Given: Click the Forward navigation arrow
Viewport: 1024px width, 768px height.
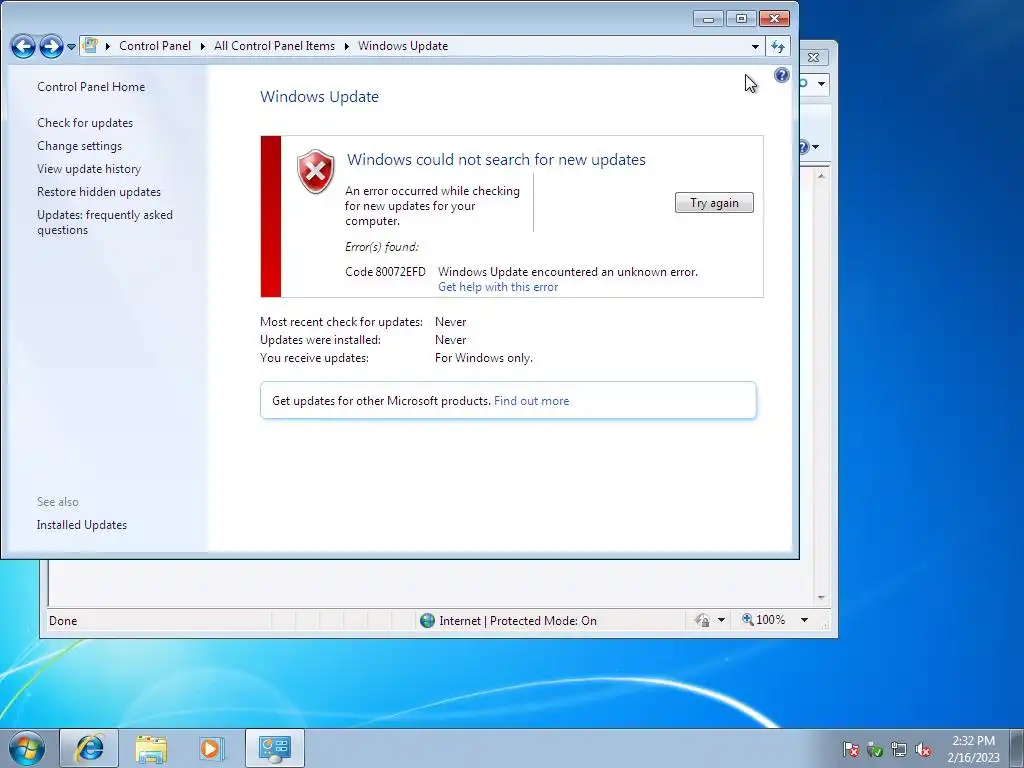Looking at the screenshot, I should click(51, 46).
